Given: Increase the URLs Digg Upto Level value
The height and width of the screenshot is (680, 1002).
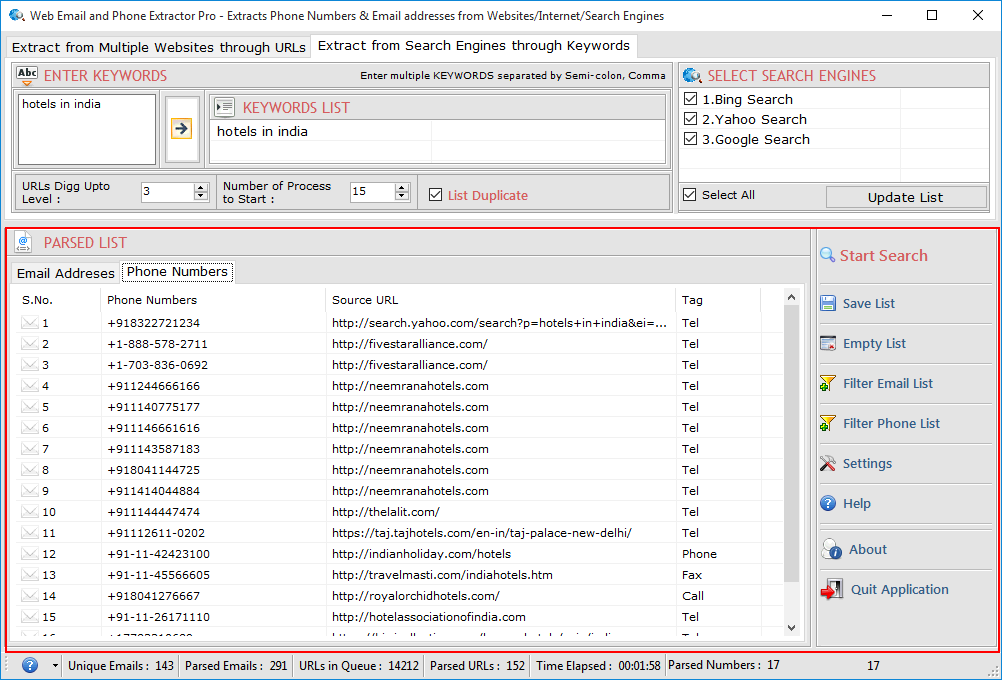Looking at the screenshot, I should click(201, 187).
